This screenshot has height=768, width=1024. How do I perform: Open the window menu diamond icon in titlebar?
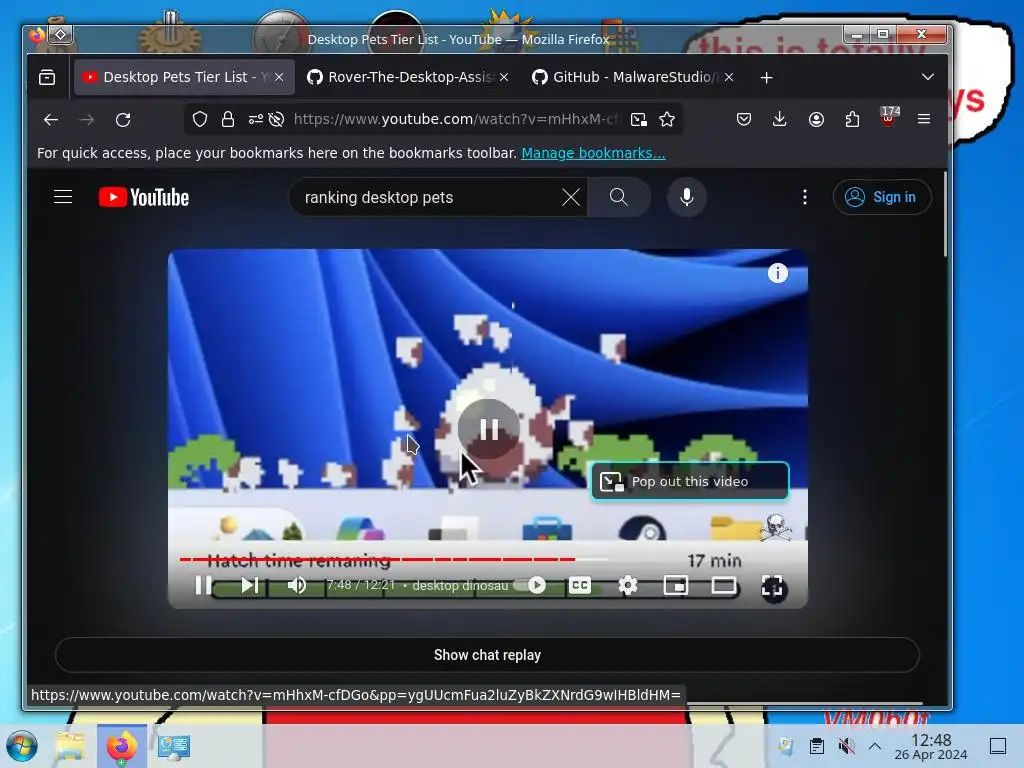60,34
